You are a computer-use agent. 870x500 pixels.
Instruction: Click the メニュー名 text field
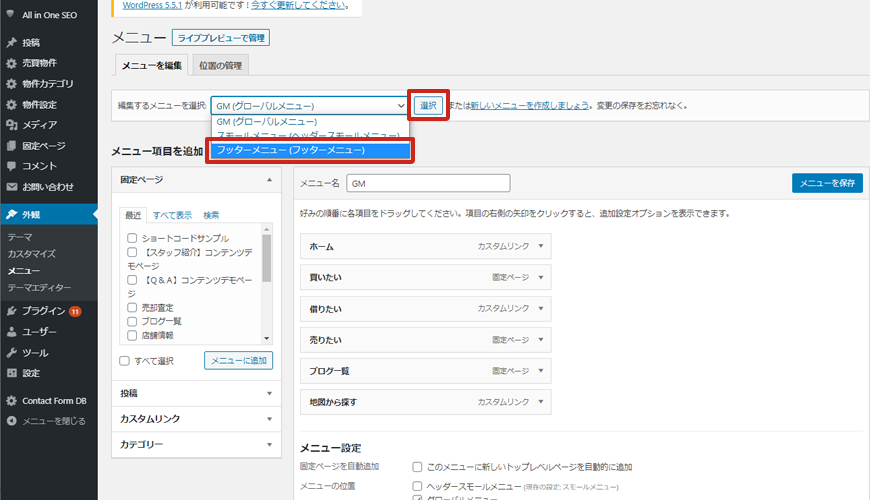(428, 183)
